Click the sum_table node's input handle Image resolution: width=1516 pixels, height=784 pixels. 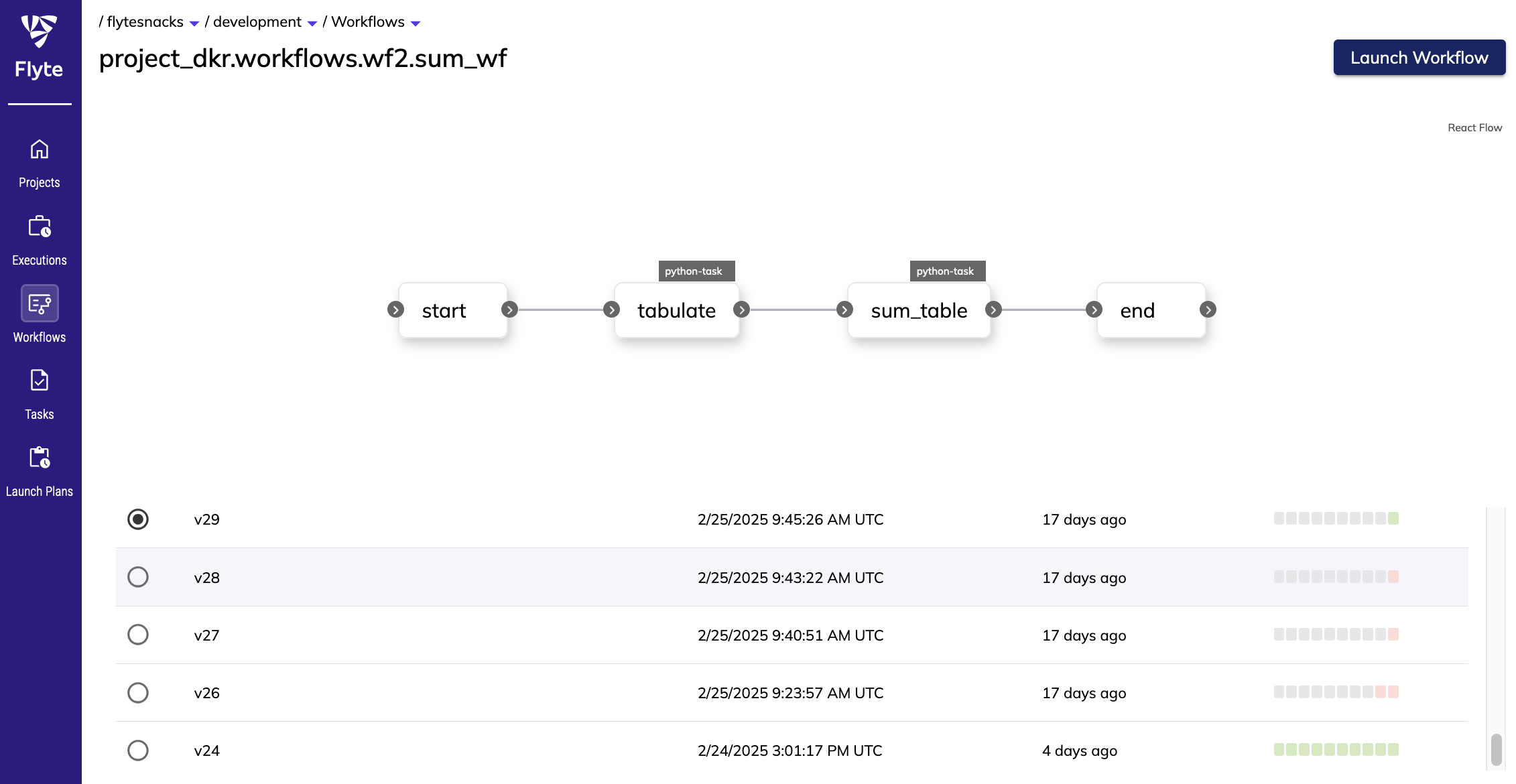pos(844,310)
